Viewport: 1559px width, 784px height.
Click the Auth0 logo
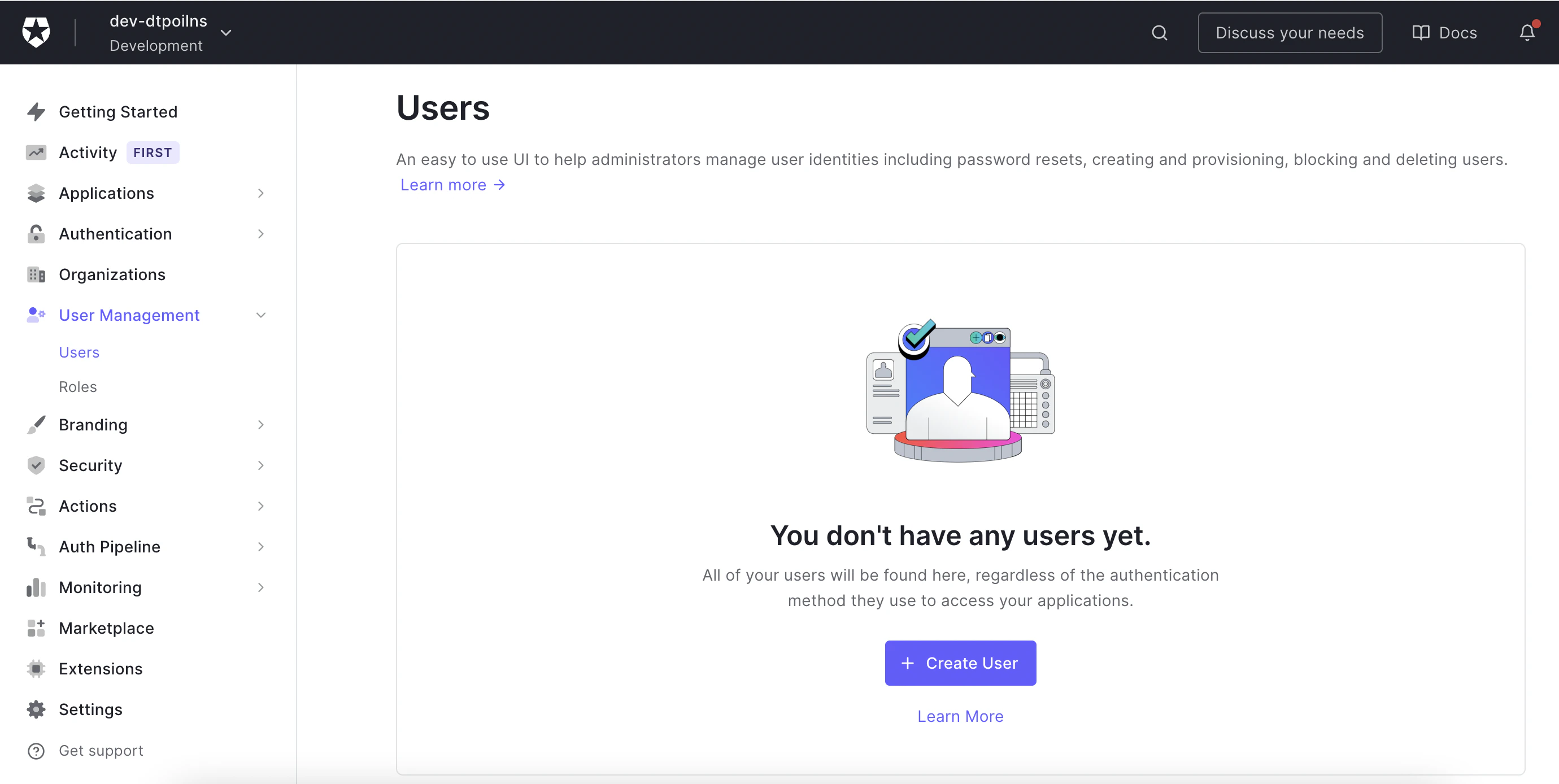click(x=36, y=32)
